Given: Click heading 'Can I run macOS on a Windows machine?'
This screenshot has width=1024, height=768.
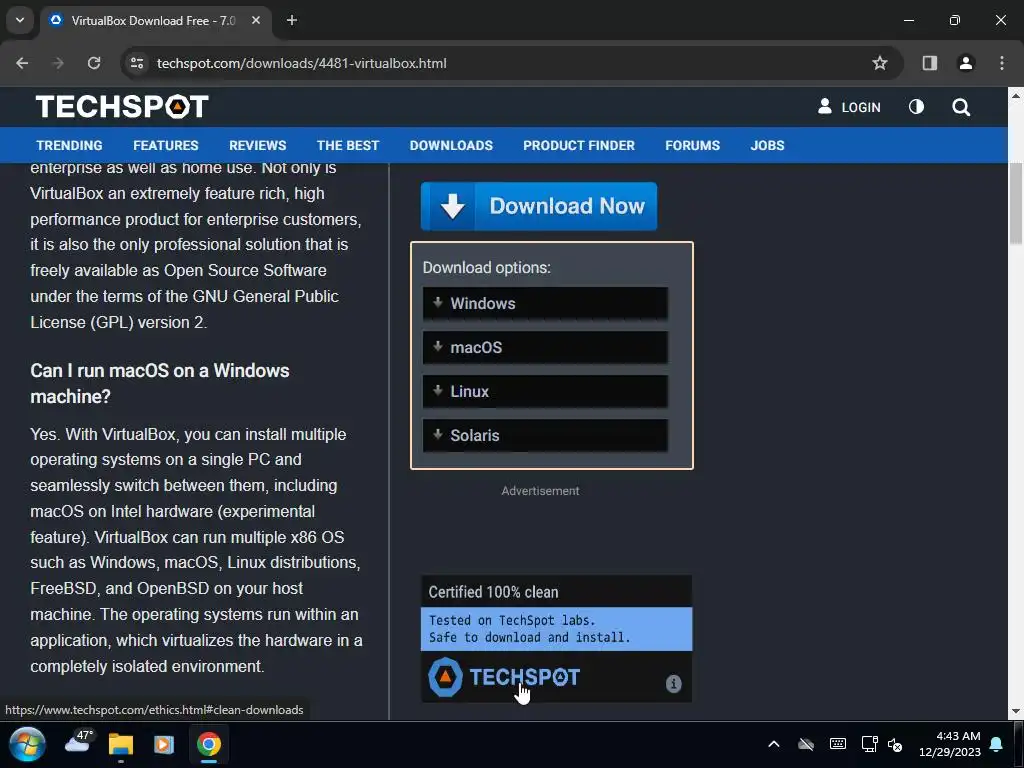Looking at the screenshot, I should tap(160, 383).
